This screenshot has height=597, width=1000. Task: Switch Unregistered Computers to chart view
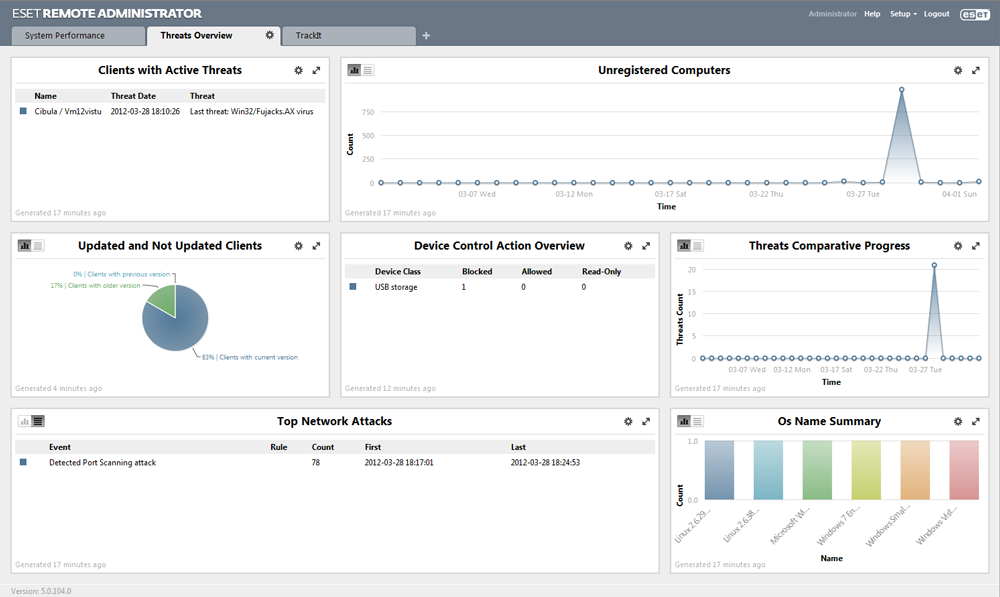[355, 70]
